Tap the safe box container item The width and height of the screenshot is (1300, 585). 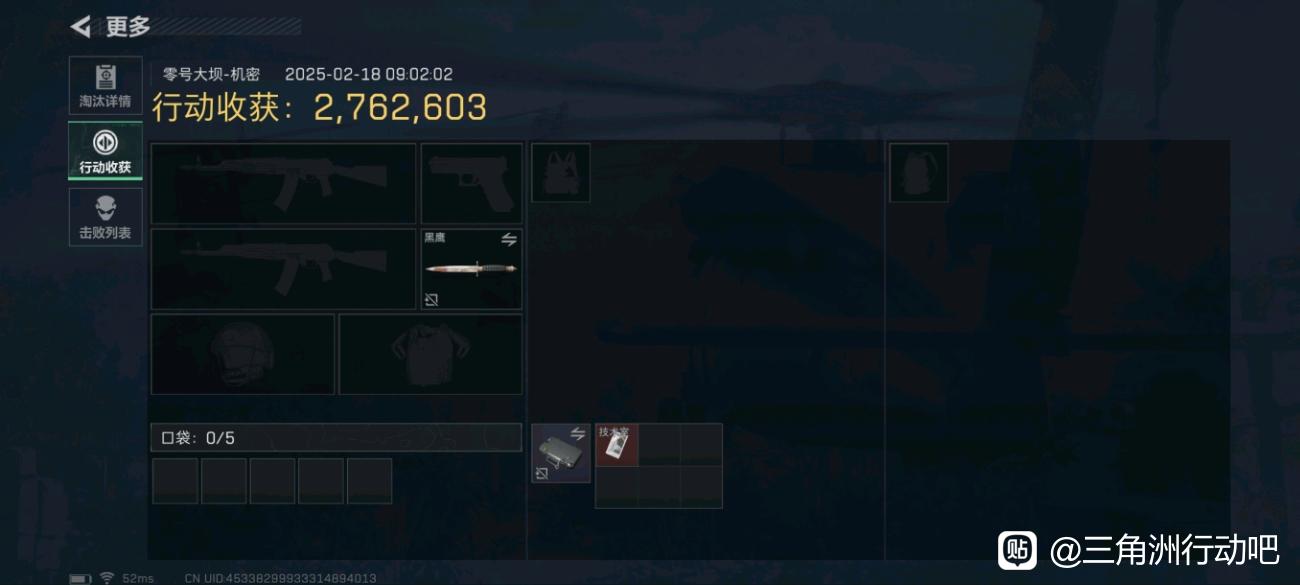click(560, 453)
